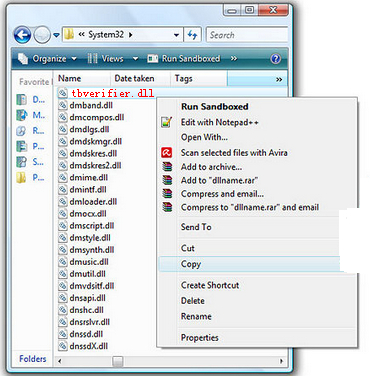Screen dimensions: 370x376
Task: Select the dmdskres.dll file
Action: (x=88, y=153)
